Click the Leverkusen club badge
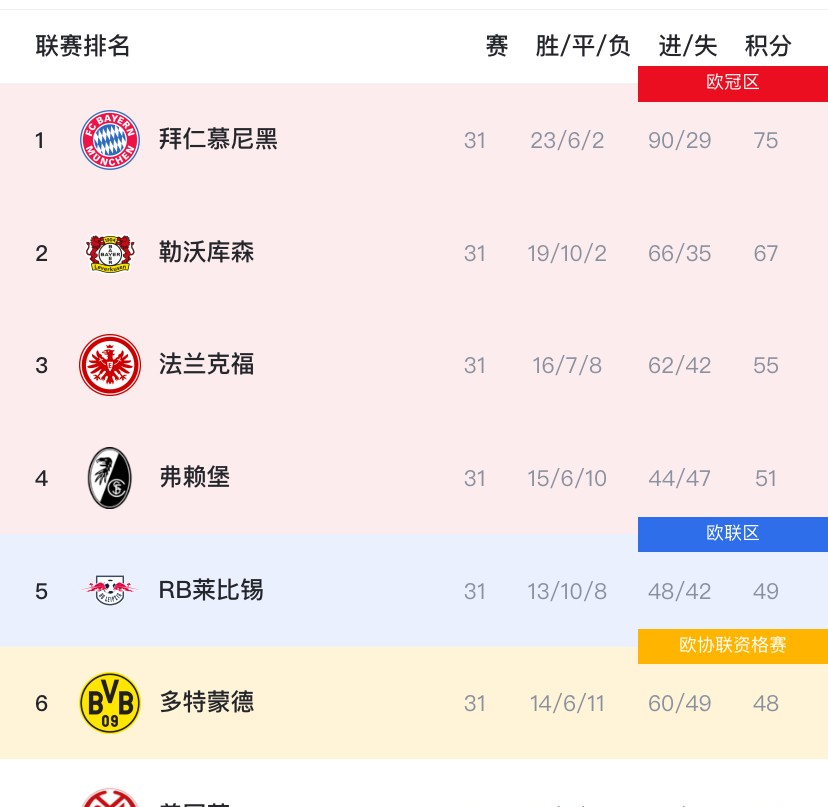 110,253
